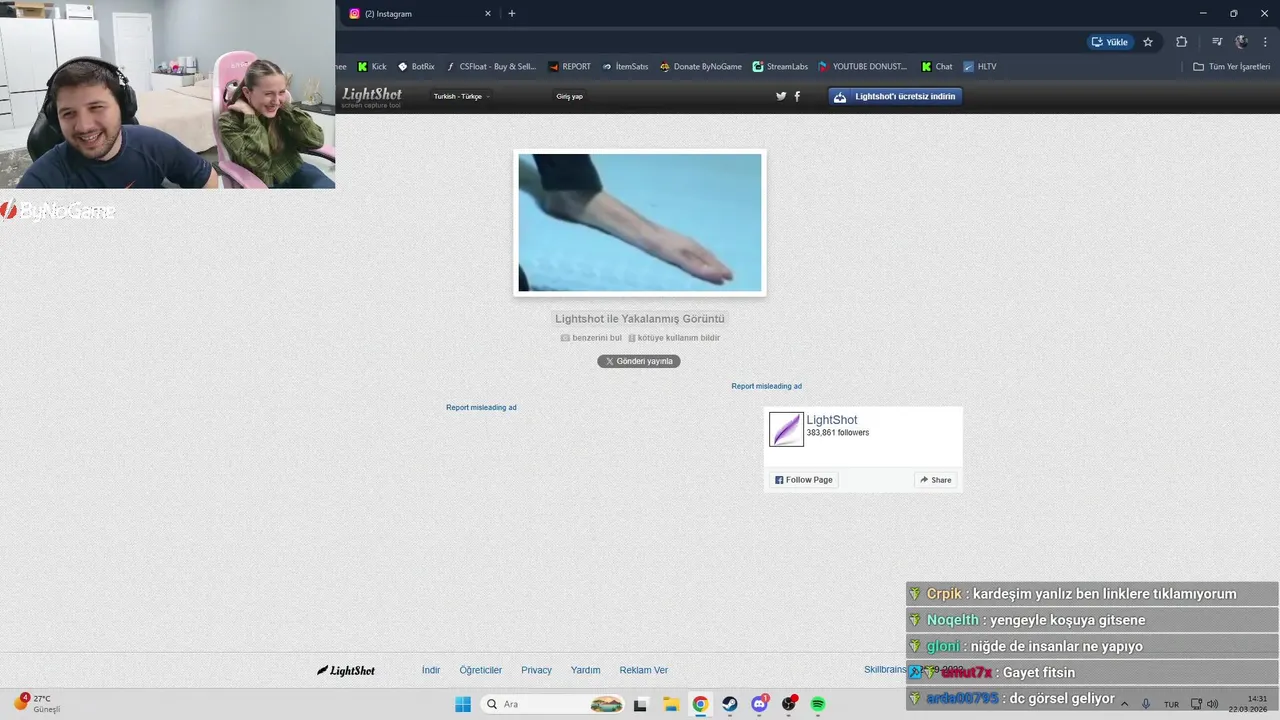Switch to Chrome on the taskbar
Screen dimensions: 1280x720
(700, 704)
